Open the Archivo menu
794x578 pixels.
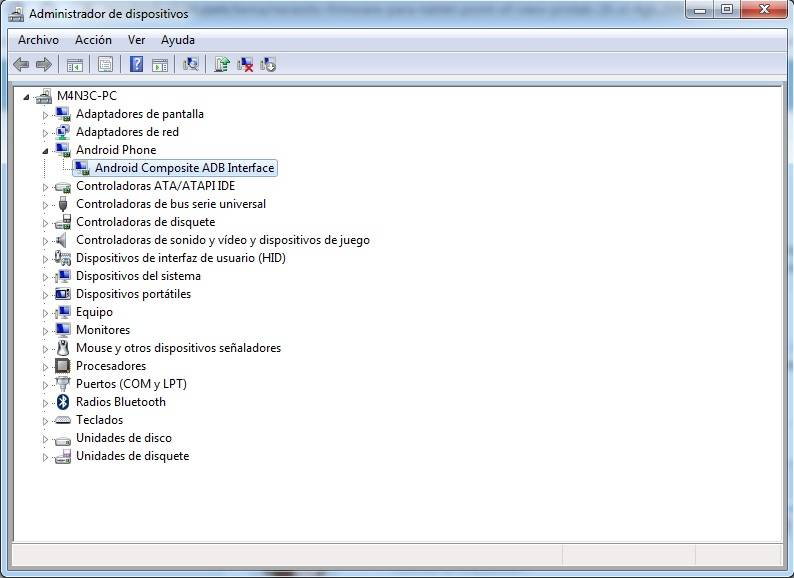[38, 40]
